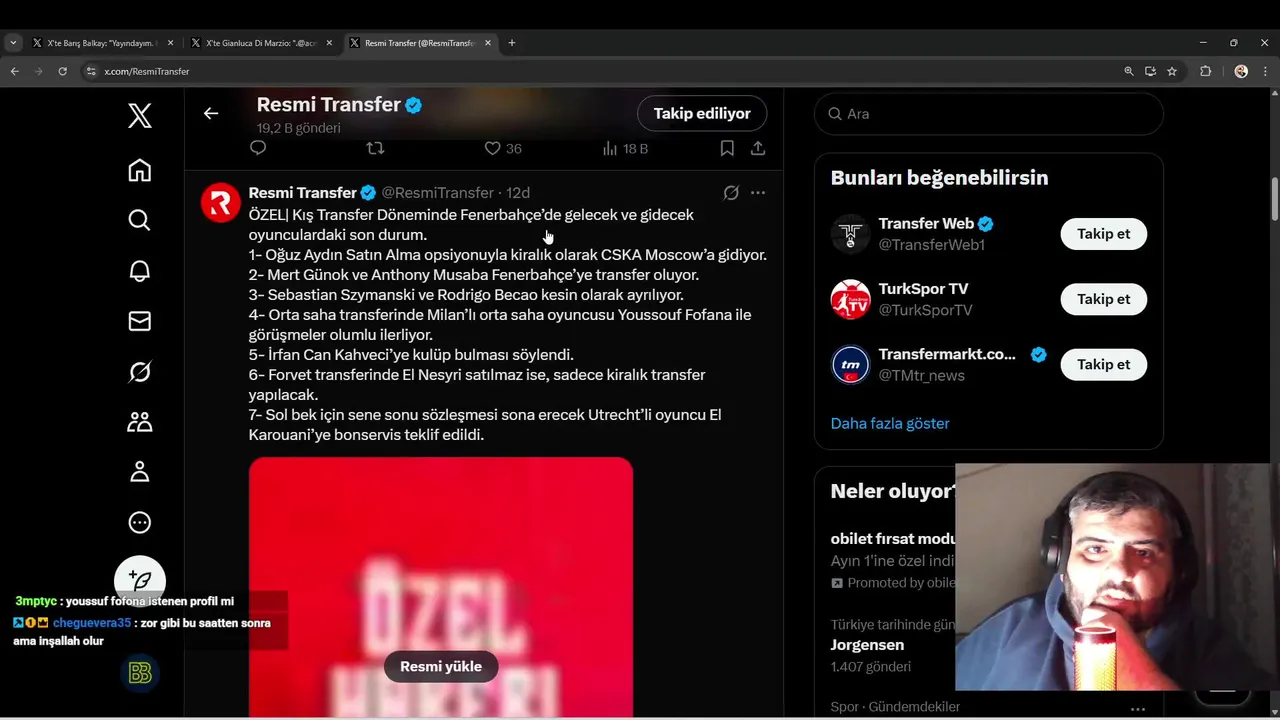The image size is (1280, 720).
Task: Click the blurred ÖZEL tweet image
Action: point(441,587)
